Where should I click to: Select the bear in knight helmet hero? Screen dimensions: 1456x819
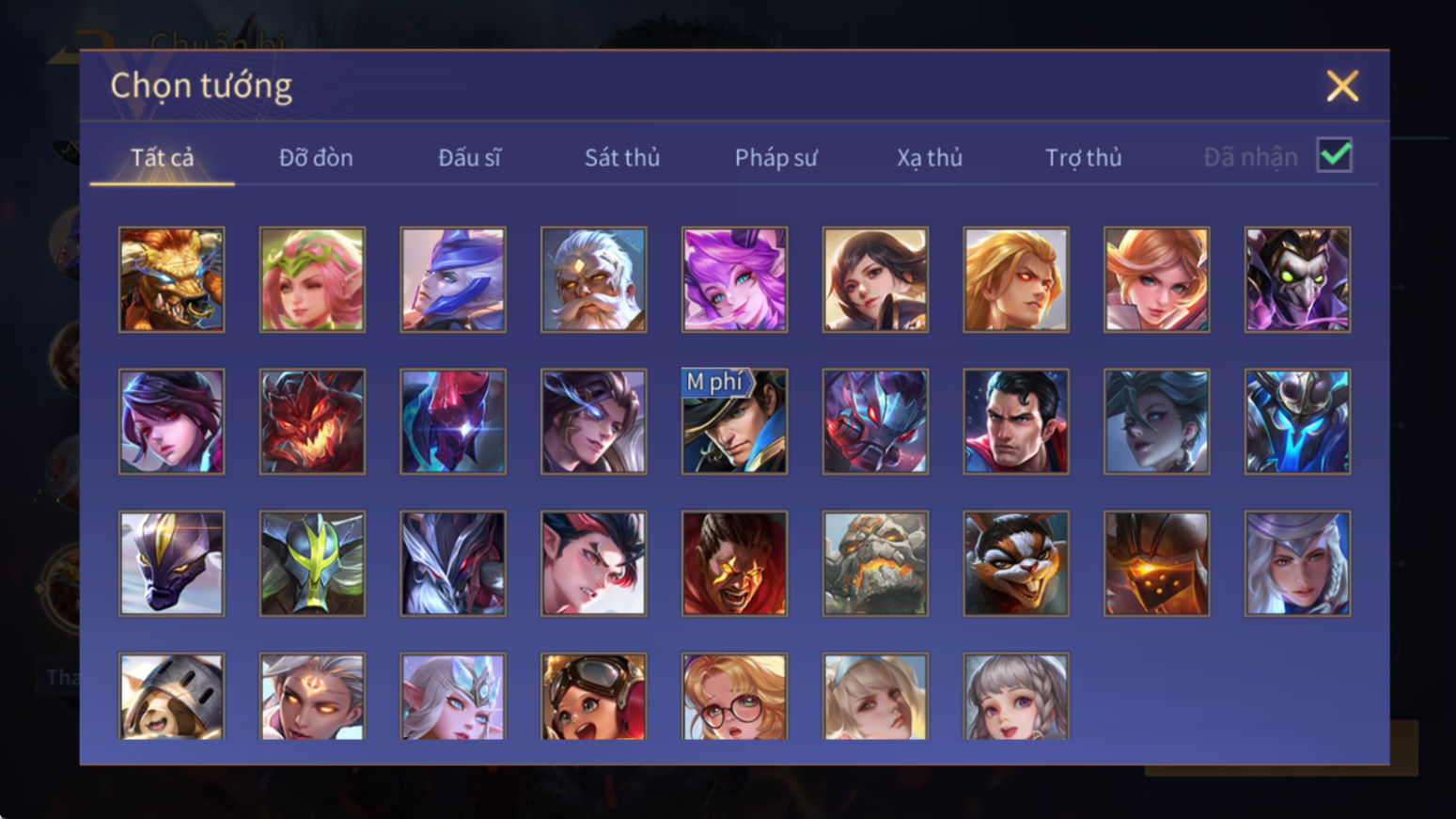coord(171,696)
